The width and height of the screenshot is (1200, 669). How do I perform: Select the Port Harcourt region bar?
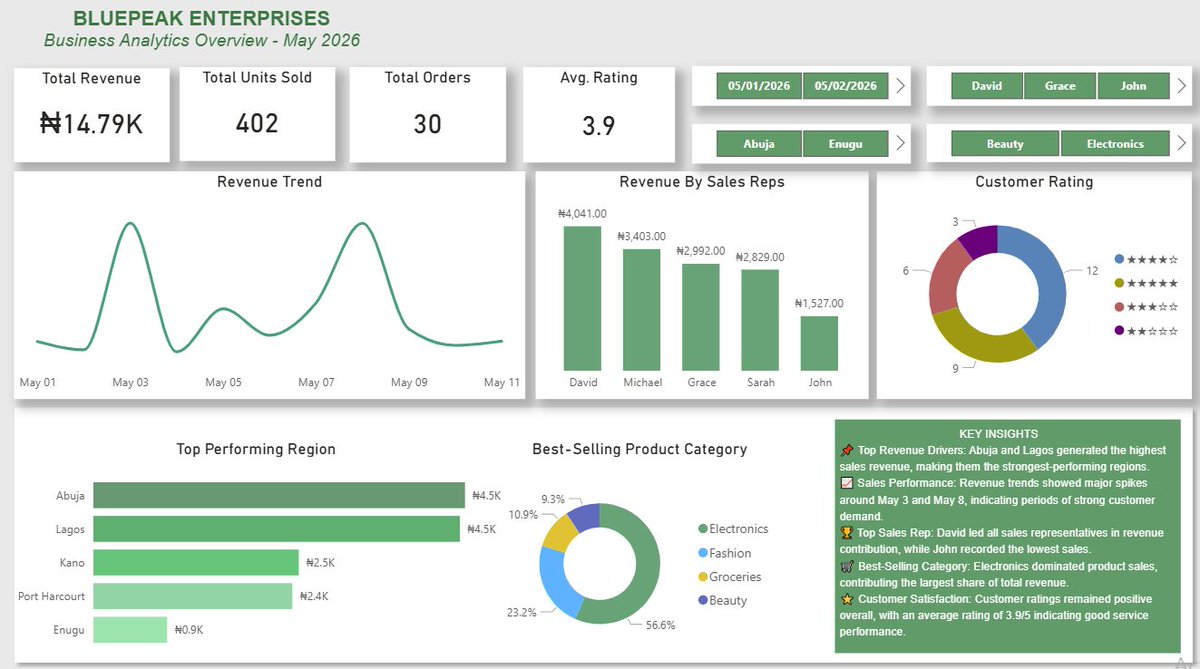pyautogui.click(x=193, y=596)
